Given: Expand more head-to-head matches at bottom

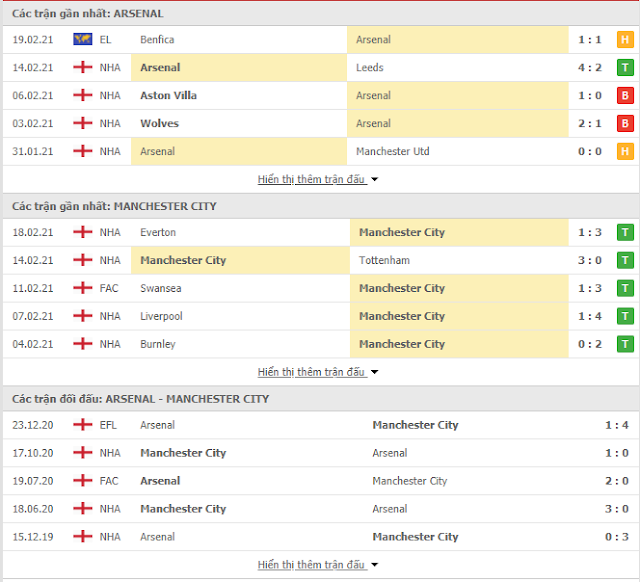Looking at the screenshot, I should coord(318,564).
